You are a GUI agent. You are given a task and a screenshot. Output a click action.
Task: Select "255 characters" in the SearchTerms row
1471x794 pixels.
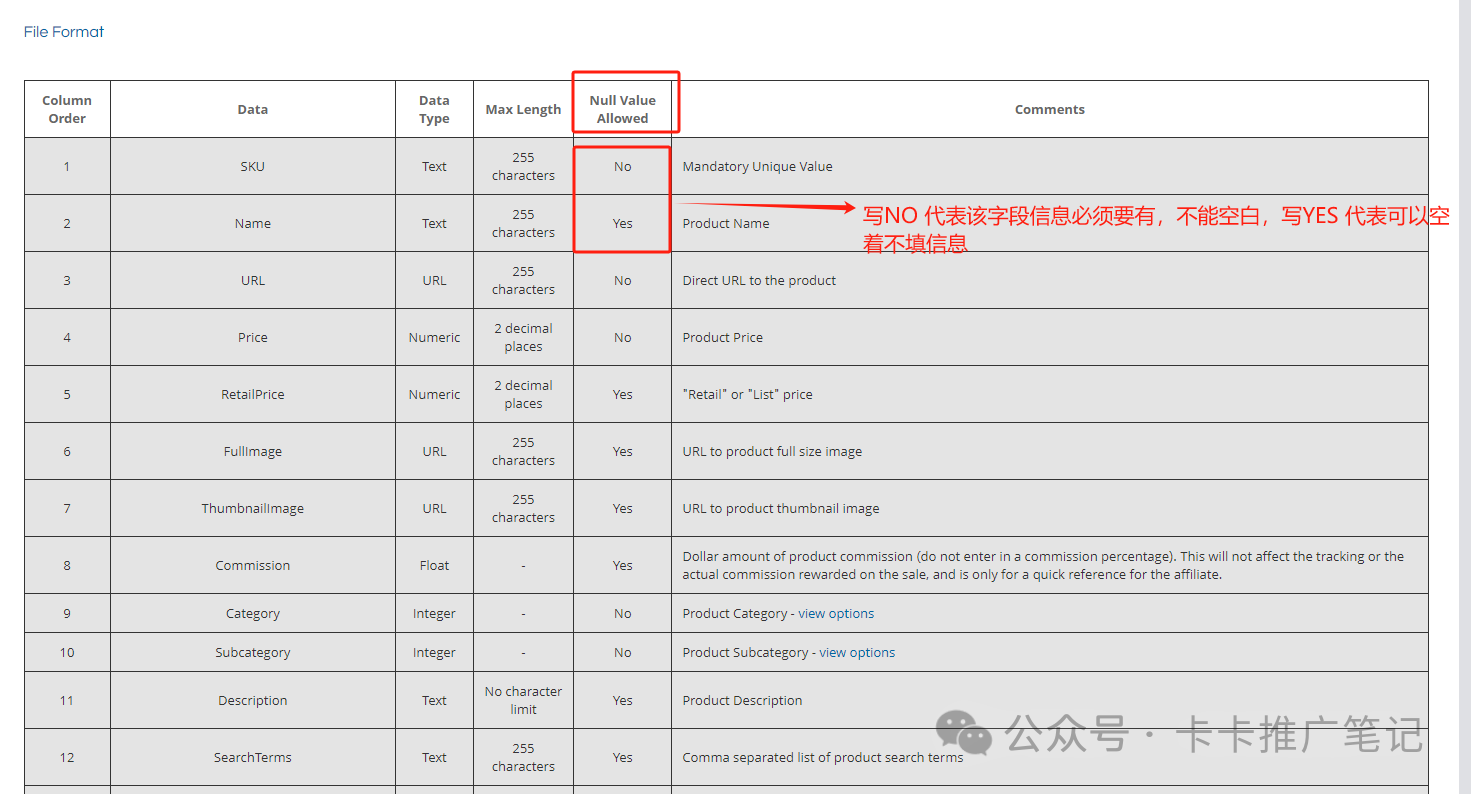pos(523,757)
